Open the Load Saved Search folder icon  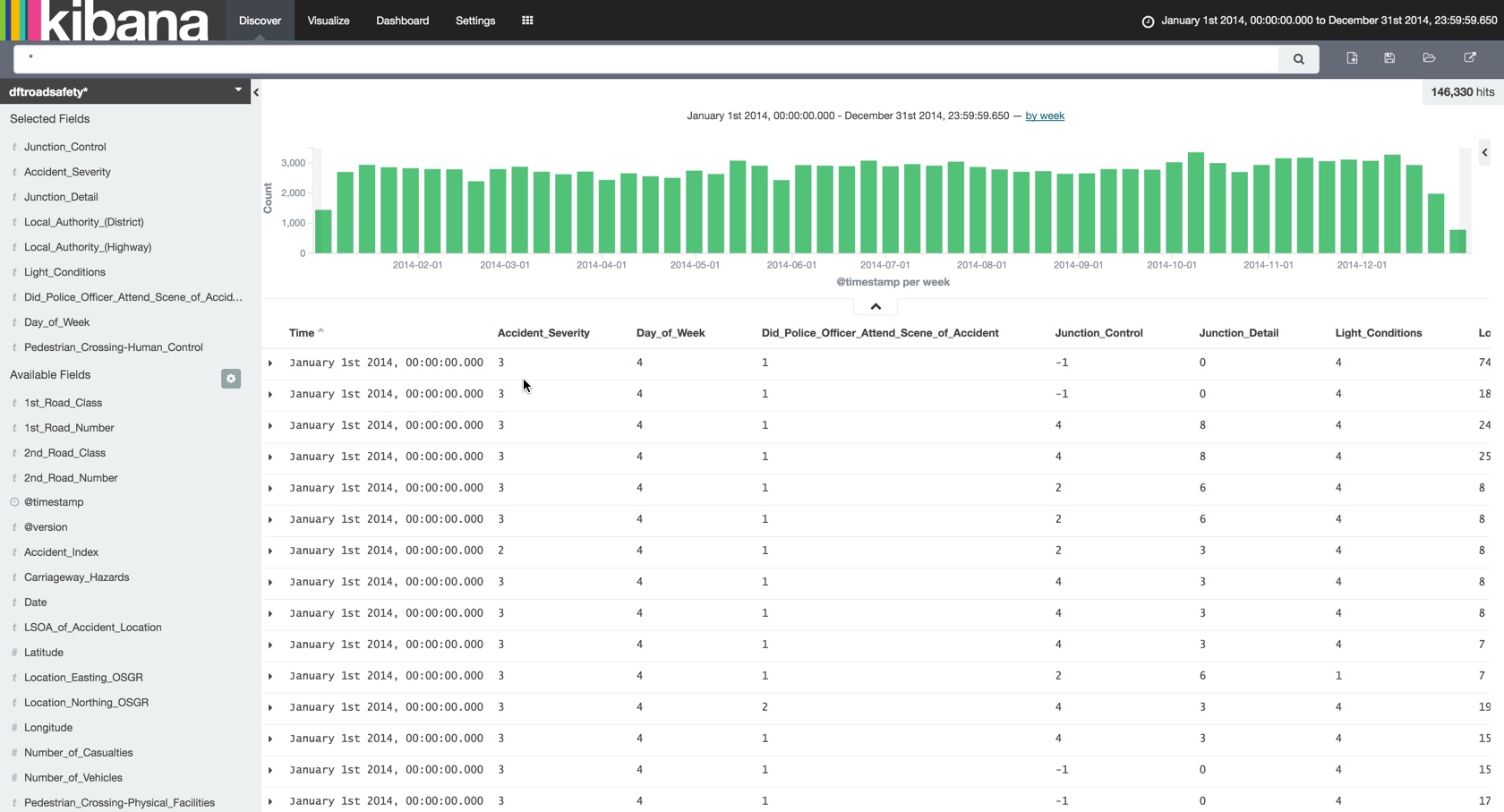[1429, 58]
